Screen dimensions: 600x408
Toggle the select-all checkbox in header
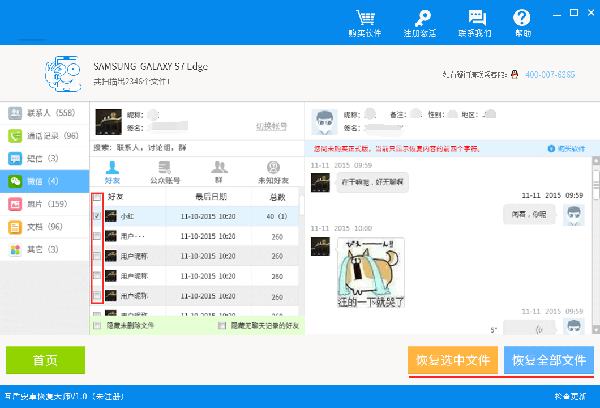tap(97, 197)
